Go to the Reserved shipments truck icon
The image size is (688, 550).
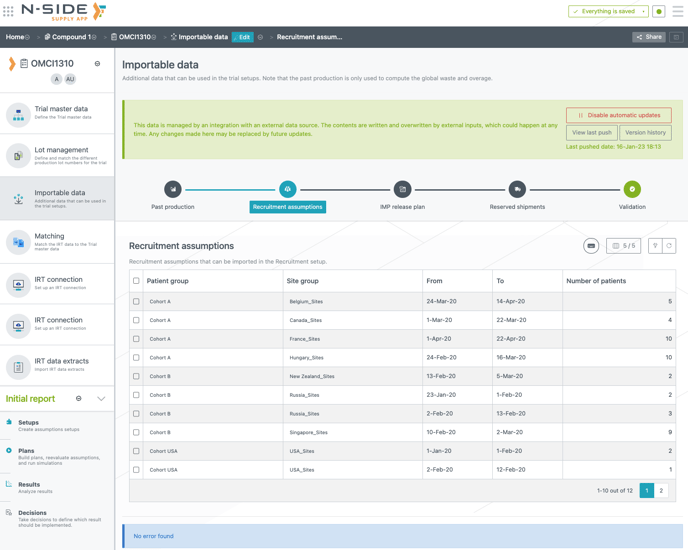click(517, 189)
